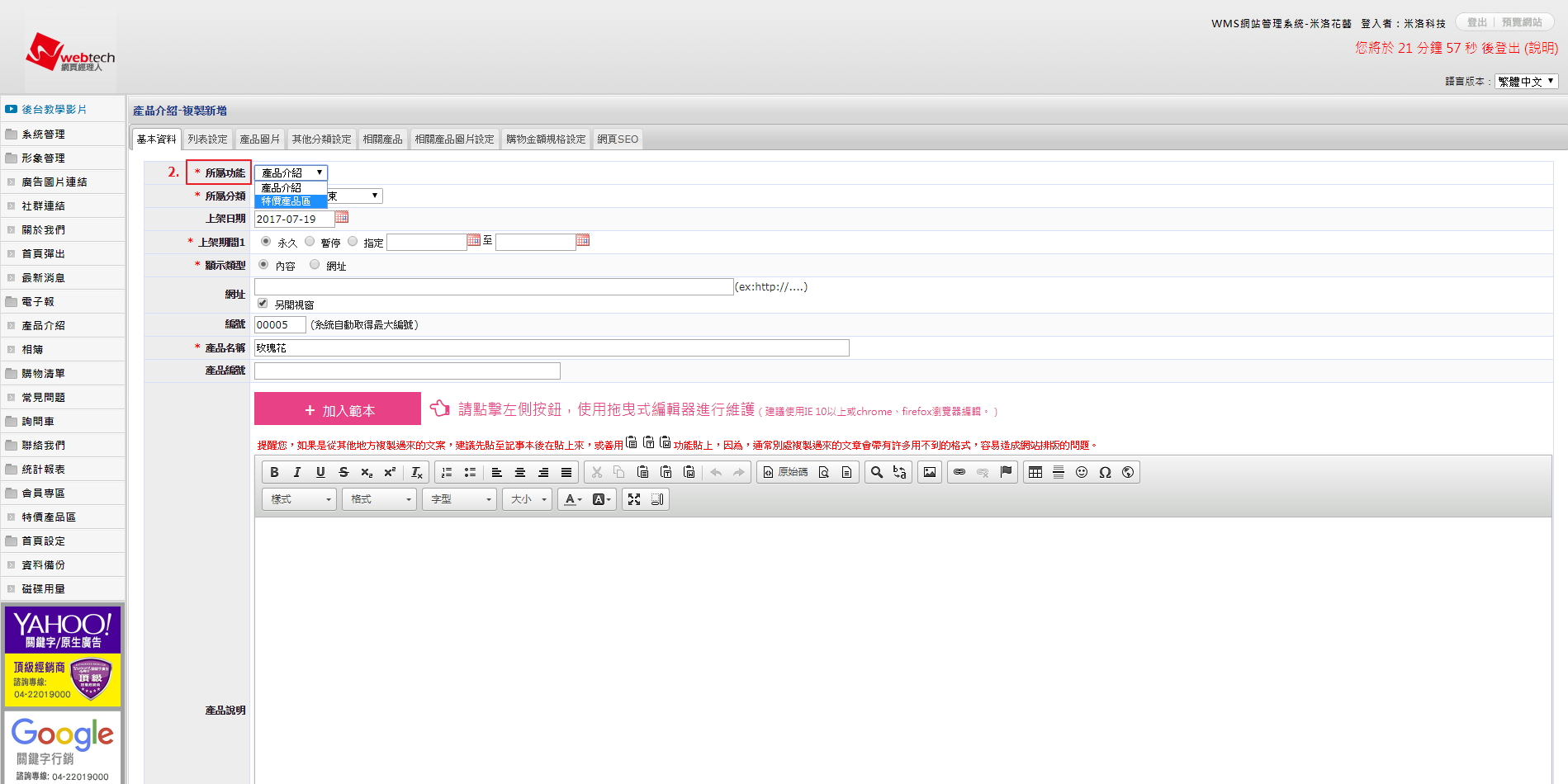Switch to the 產品圖片 tab
Viewport: 1568px width, 784px height.
[260, 139]
